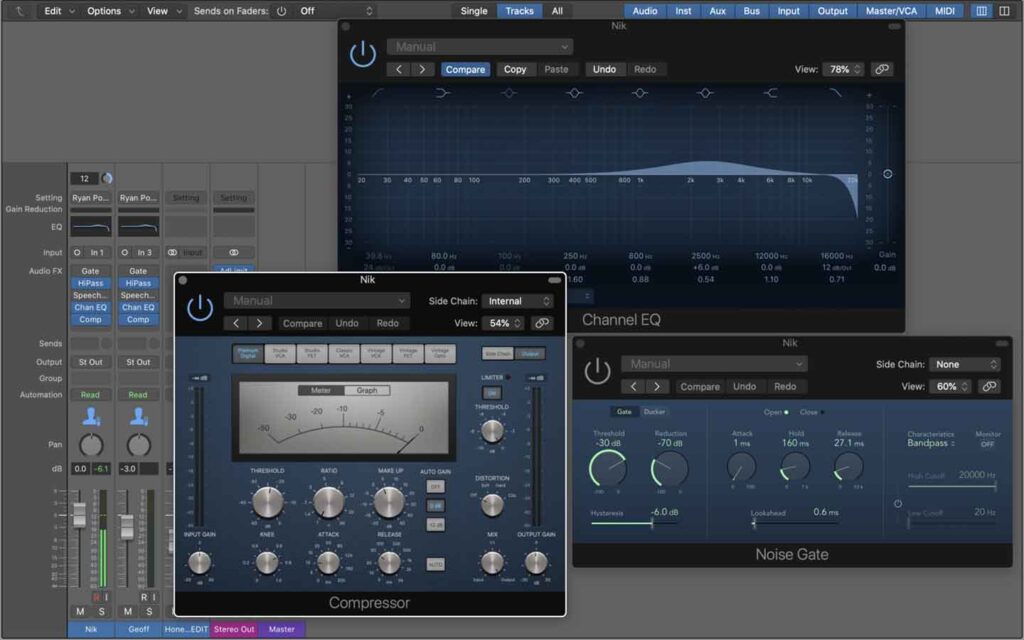Click the Nik channel strip user icon
Screen dimensions: 1024x640
click(91, 416)
